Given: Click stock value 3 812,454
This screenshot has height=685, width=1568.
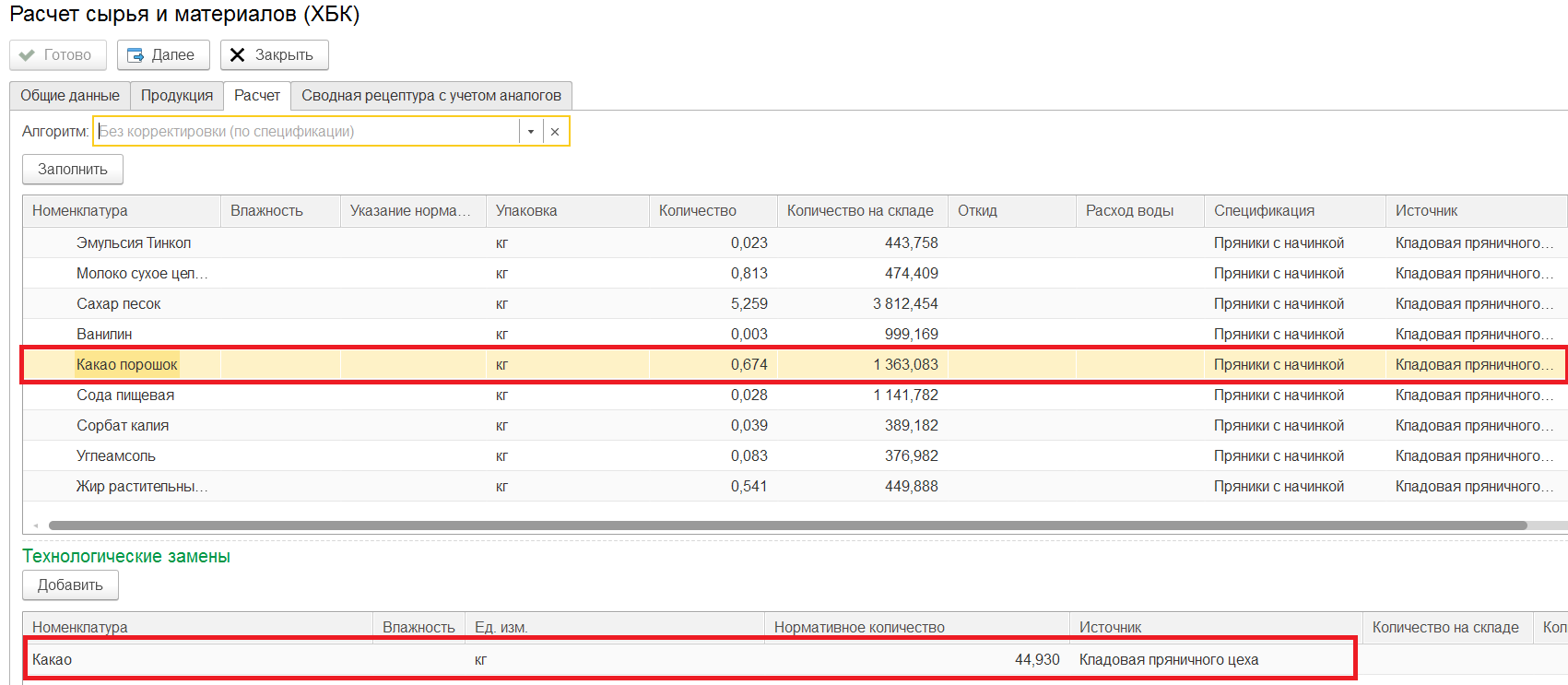Looking at the screenshot, I should click(x=905, y=304).
